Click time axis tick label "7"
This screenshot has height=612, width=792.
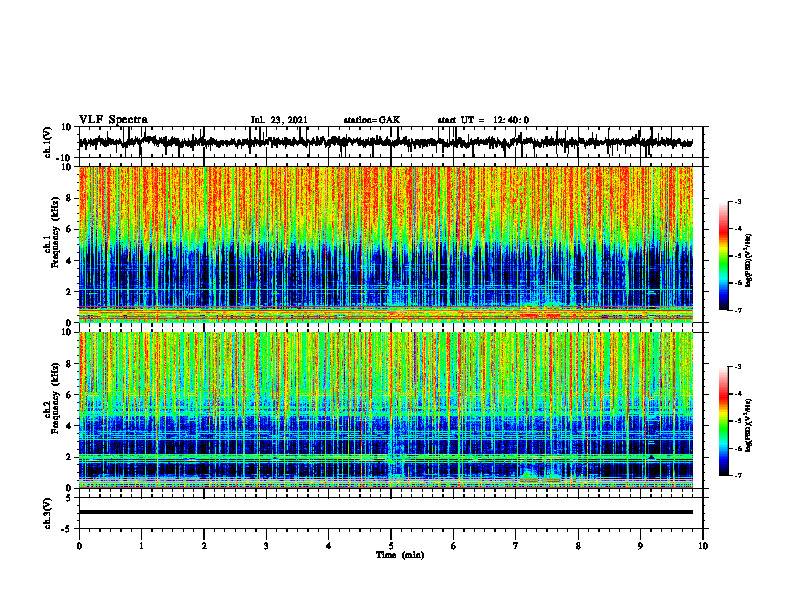point(516,546)
